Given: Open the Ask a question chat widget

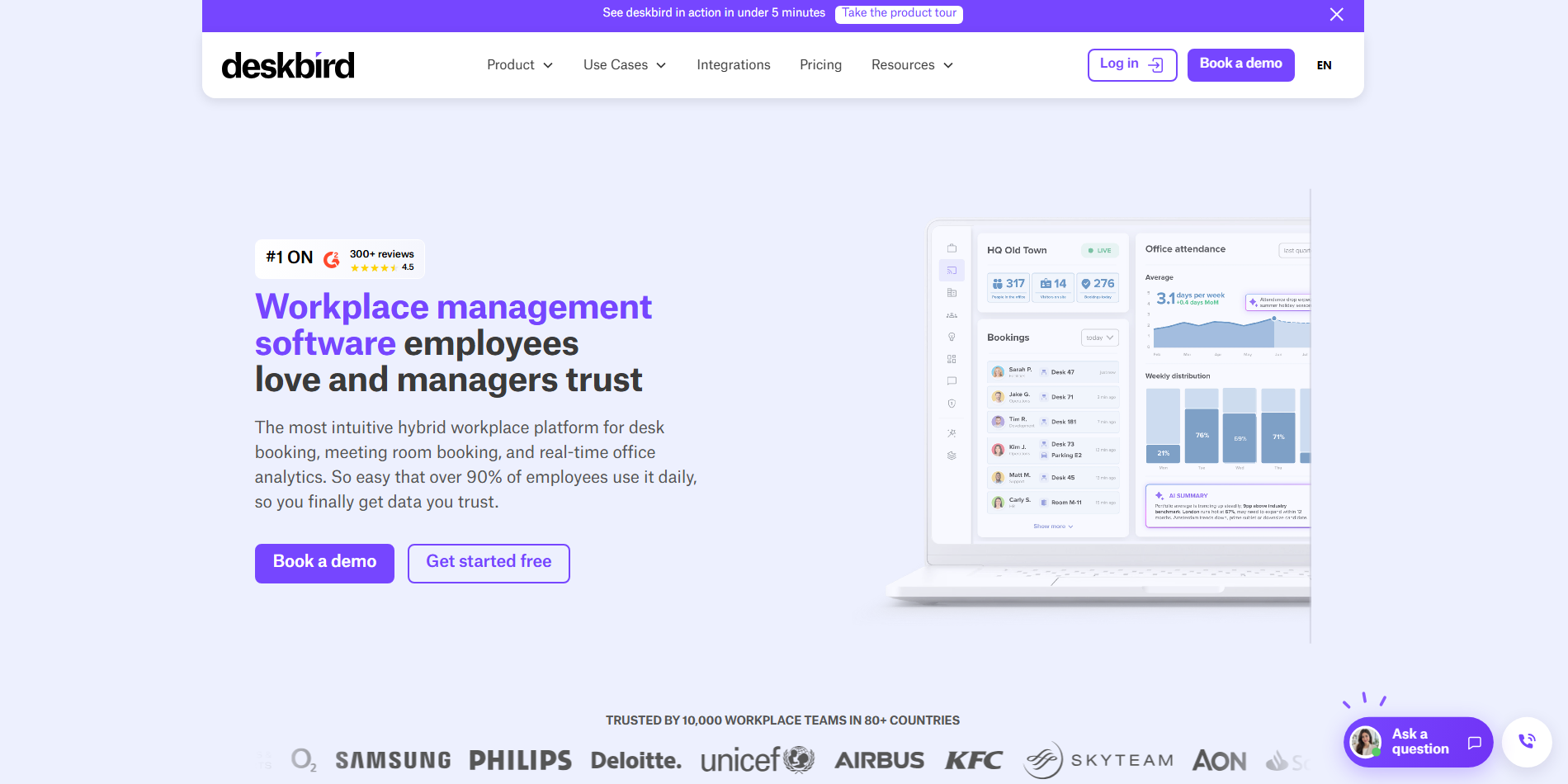Looking at the screenshot, I should pos(1418,742).
